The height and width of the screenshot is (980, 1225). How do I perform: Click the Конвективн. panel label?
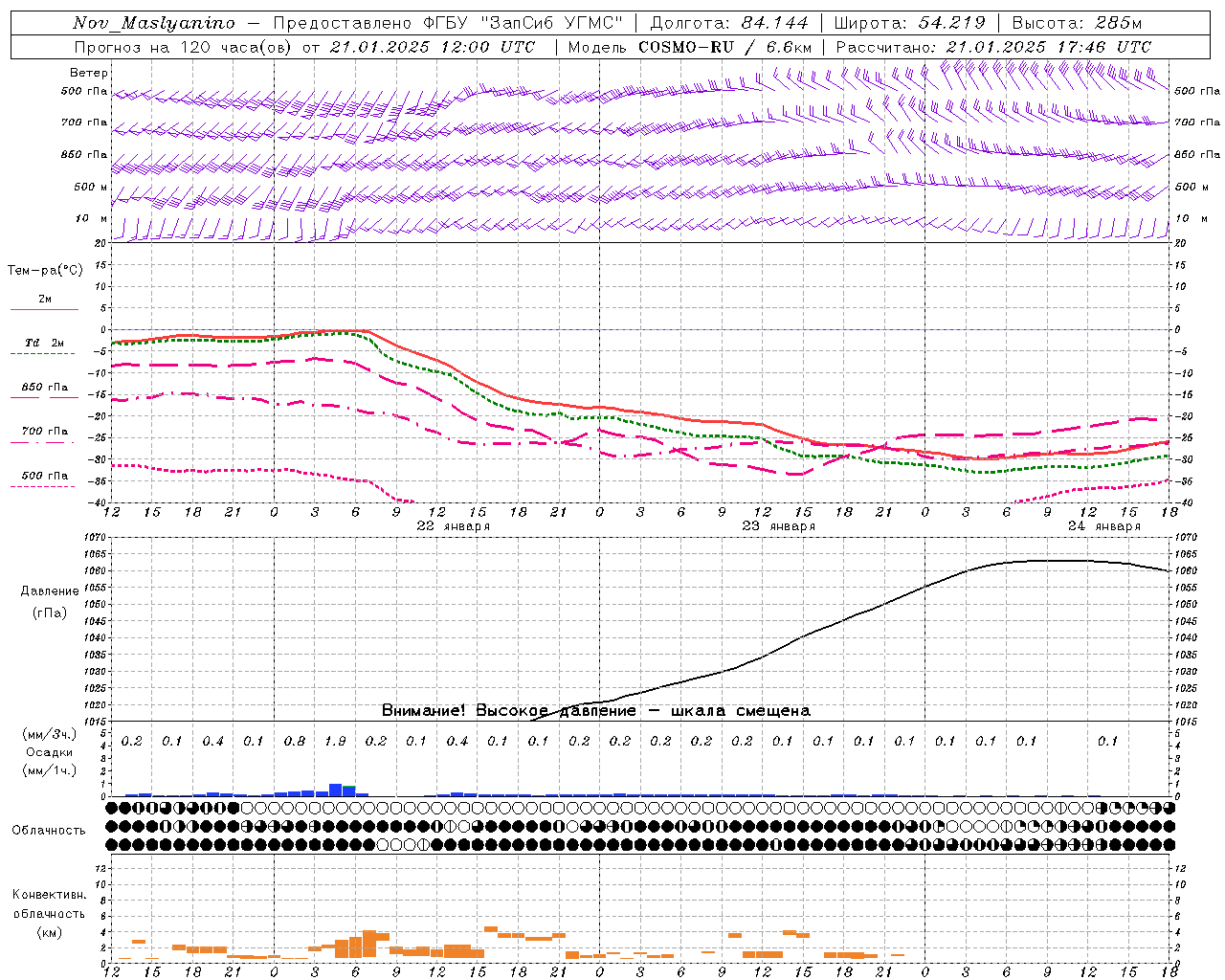(x=50, y=895)
